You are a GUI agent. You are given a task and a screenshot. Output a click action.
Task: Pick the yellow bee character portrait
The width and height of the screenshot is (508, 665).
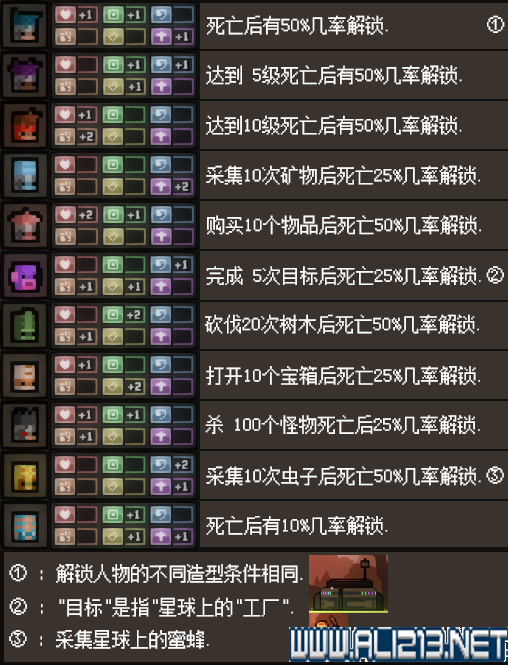pyautogui.click(x=25, y=476)
